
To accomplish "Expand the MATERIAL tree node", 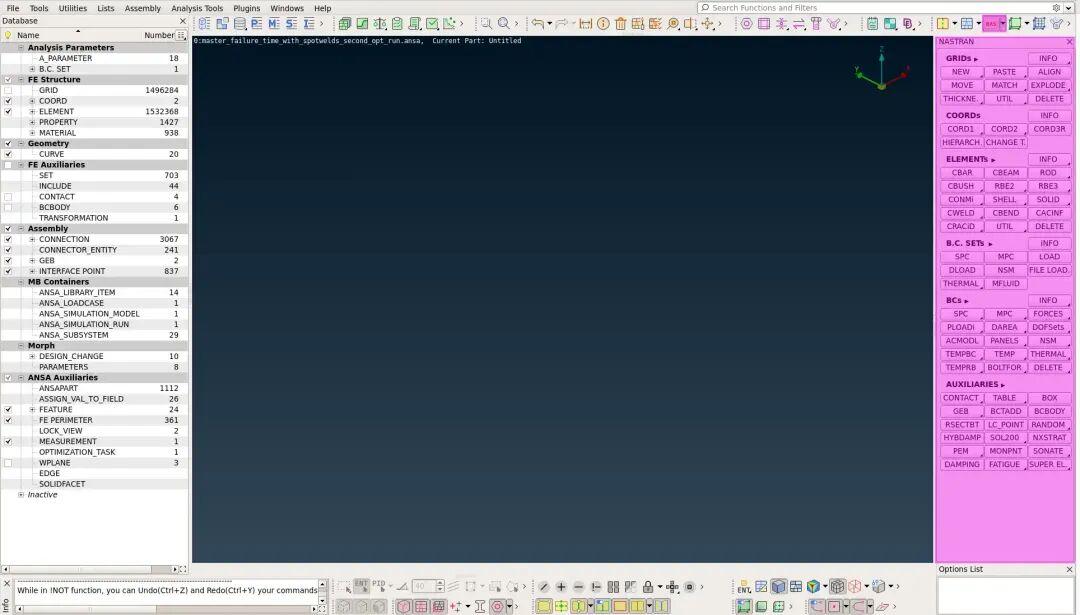I will click(x=32, y=133).
